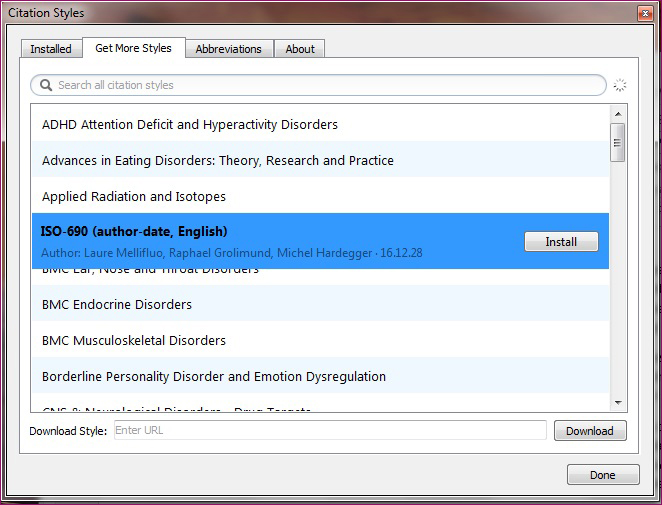This screenshot has height=505, width=662.
Task: Open the Abbreviations tab
Action: tap(228, 49)
